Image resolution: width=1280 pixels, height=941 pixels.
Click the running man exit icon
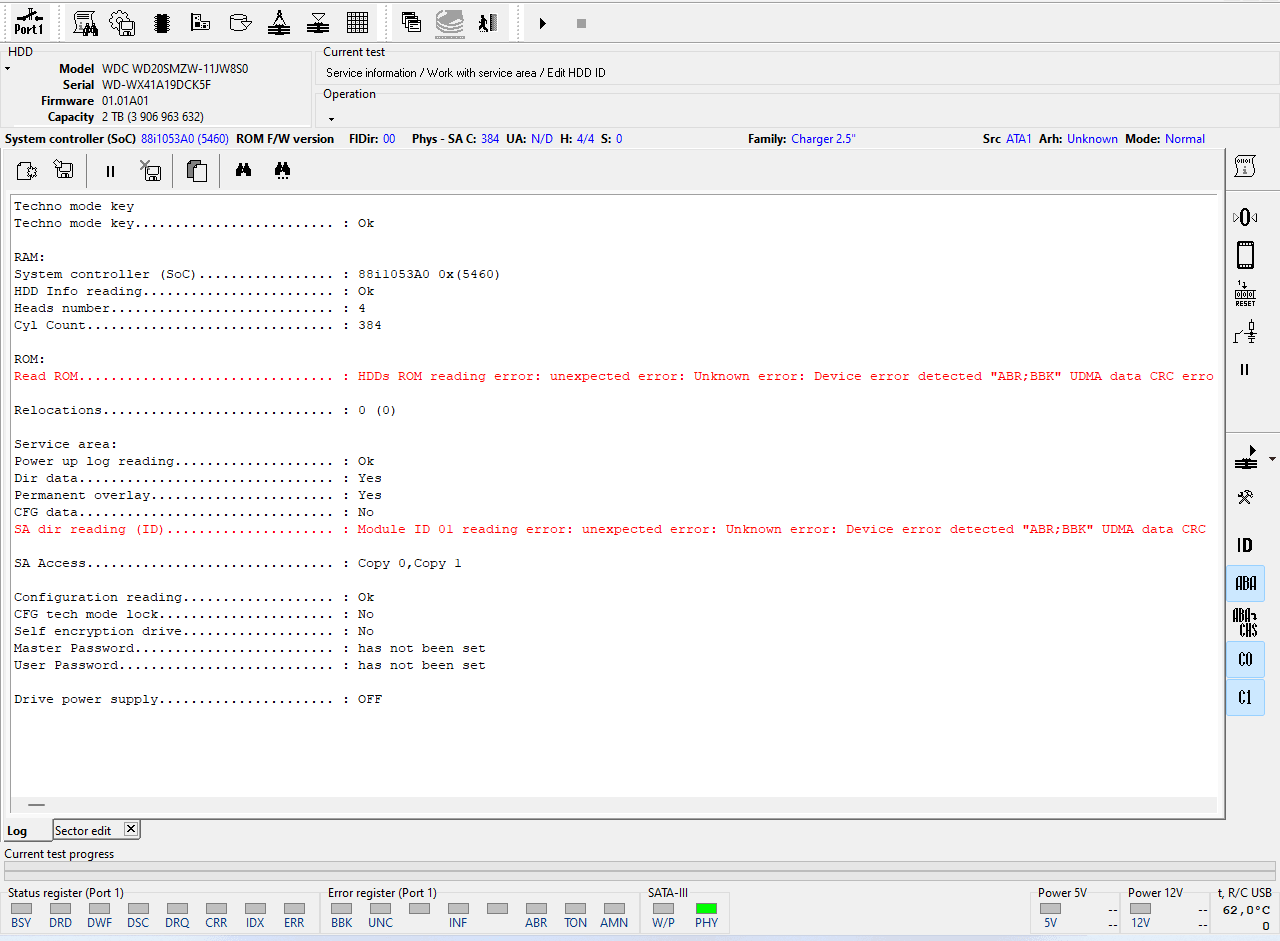[x=487, y=23]
